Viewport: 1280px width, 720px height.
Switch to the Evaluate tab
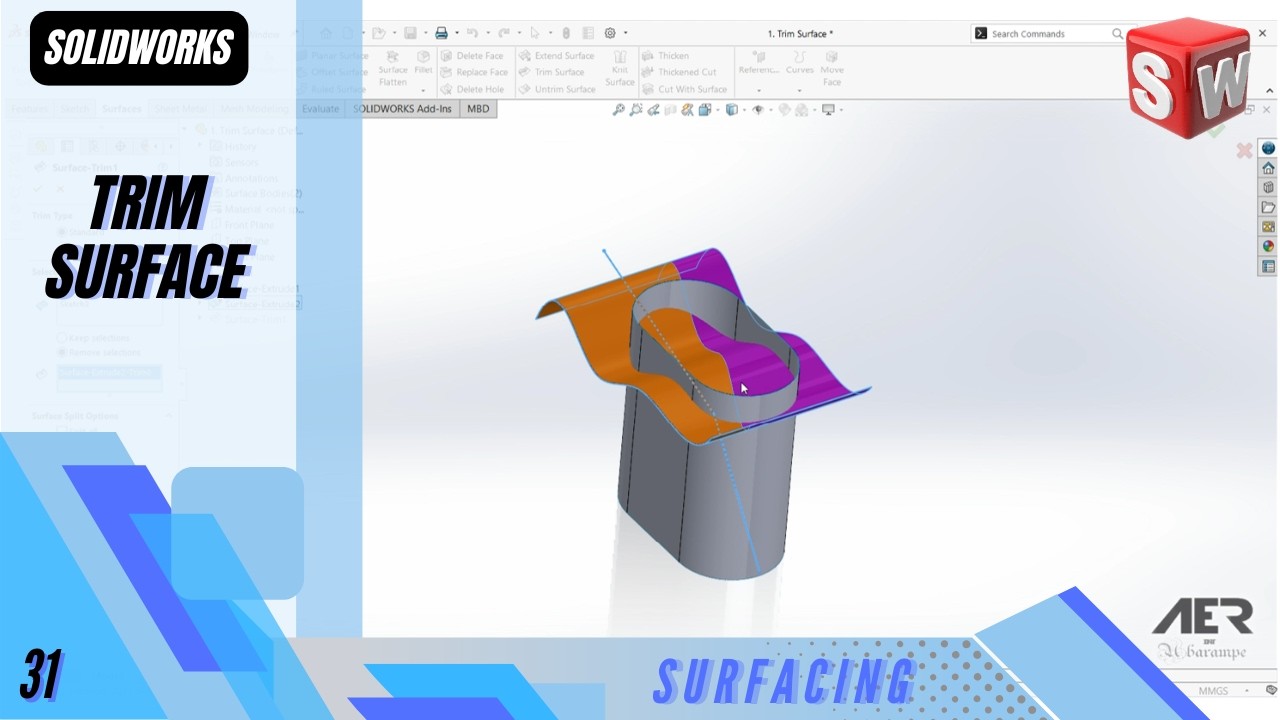point(320,108)
